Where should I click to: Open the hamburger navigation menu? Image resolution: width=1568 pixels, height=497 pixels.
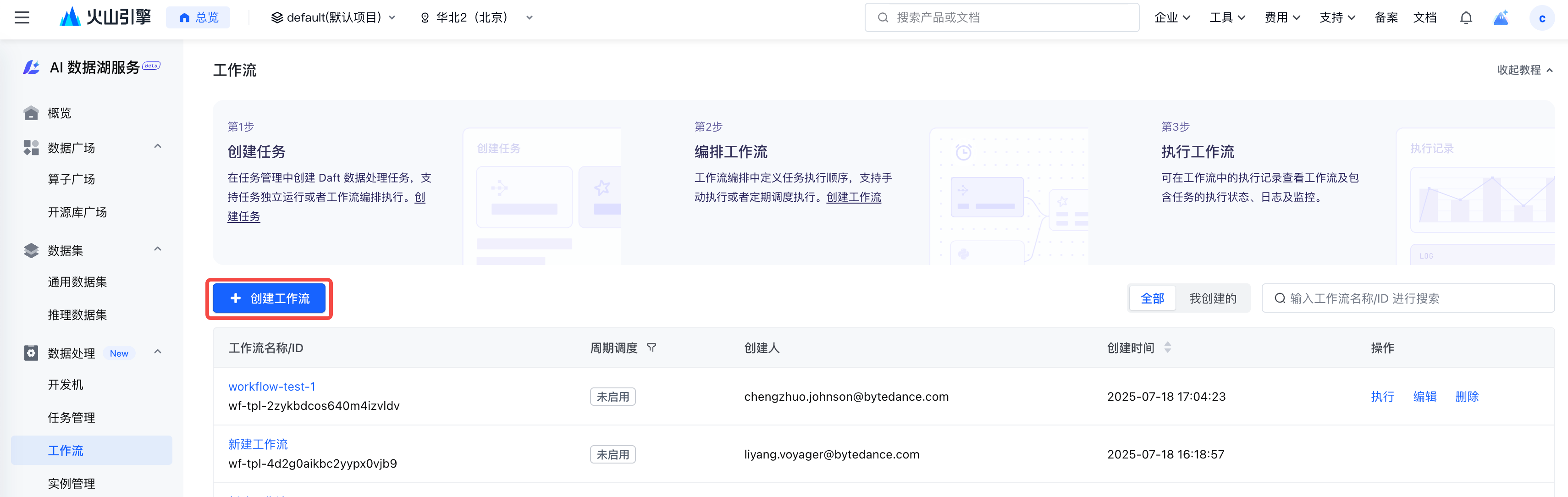(22, 18)
